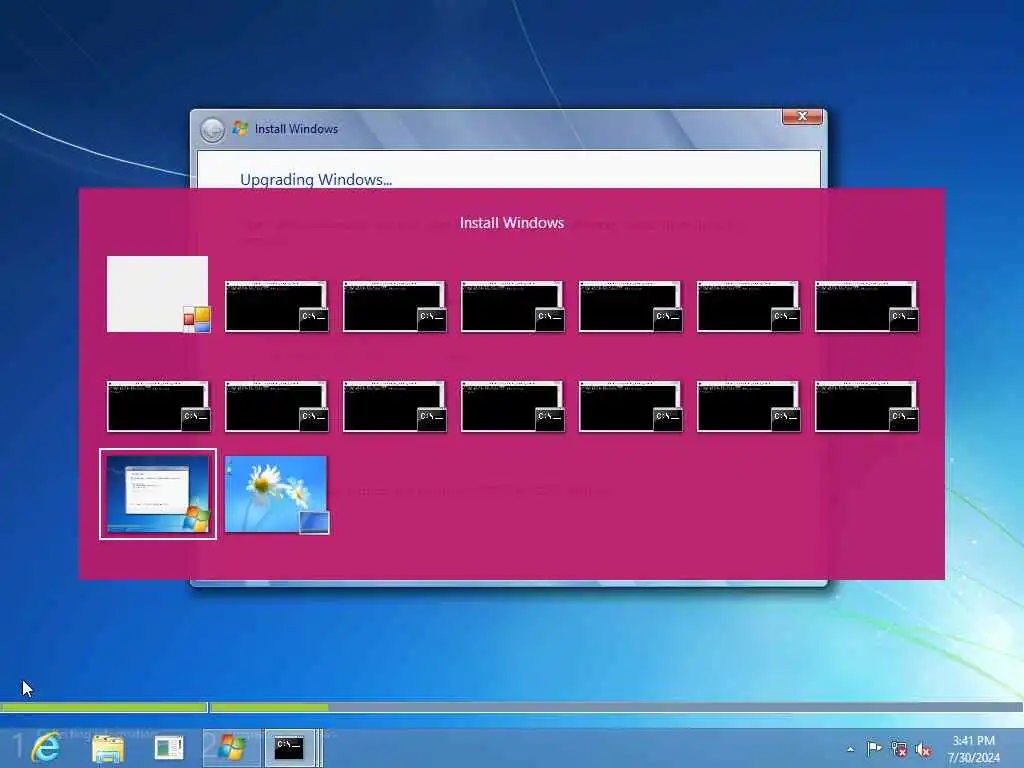This screenshot has width=1024, height=768.
Task: Select first Command Prompt thumbnail in second row
Action: pyautogui.click(x=158, y=406)
